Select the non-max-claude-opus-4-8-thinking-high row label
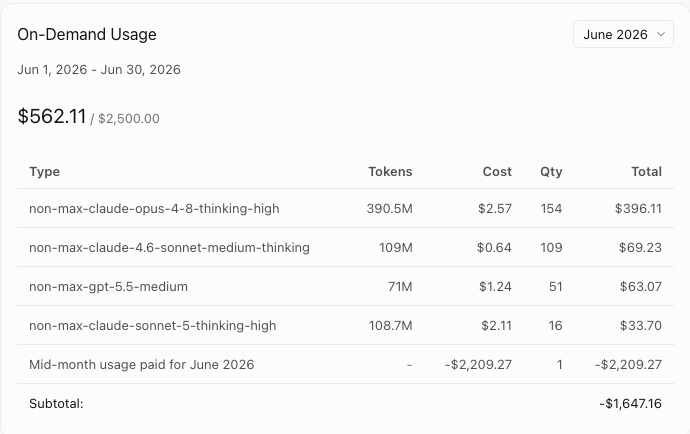 pos(154,209)
